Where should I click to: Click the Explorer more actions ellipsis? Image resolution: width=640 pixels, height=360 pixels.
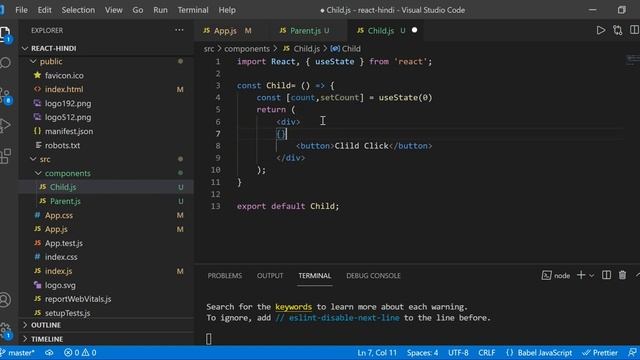[x=179, y=30]
